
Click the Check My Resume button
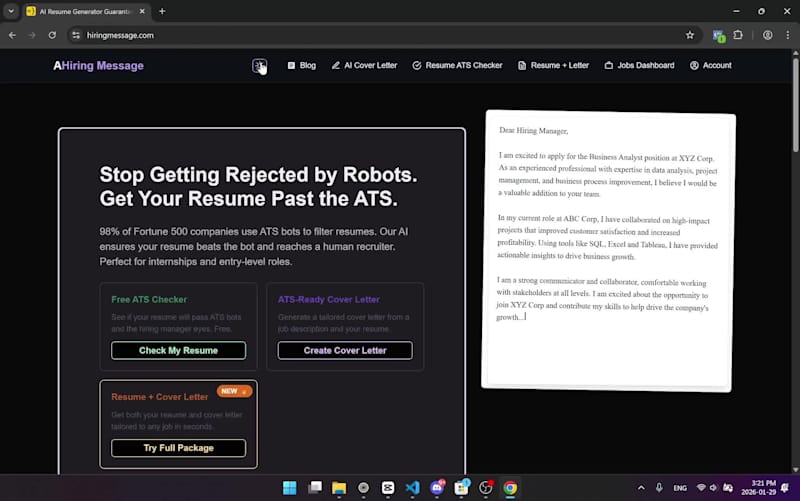[x=179, y=350]
